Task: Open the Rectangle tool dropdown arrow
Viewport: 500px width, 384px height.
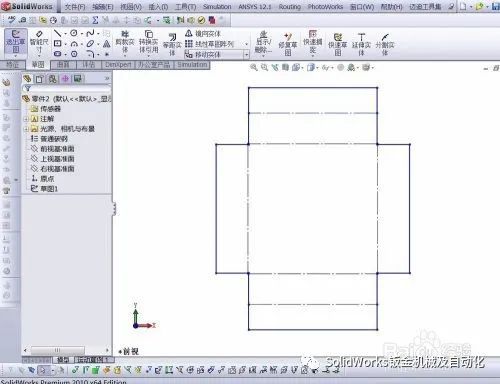Action: coord(65,44)
